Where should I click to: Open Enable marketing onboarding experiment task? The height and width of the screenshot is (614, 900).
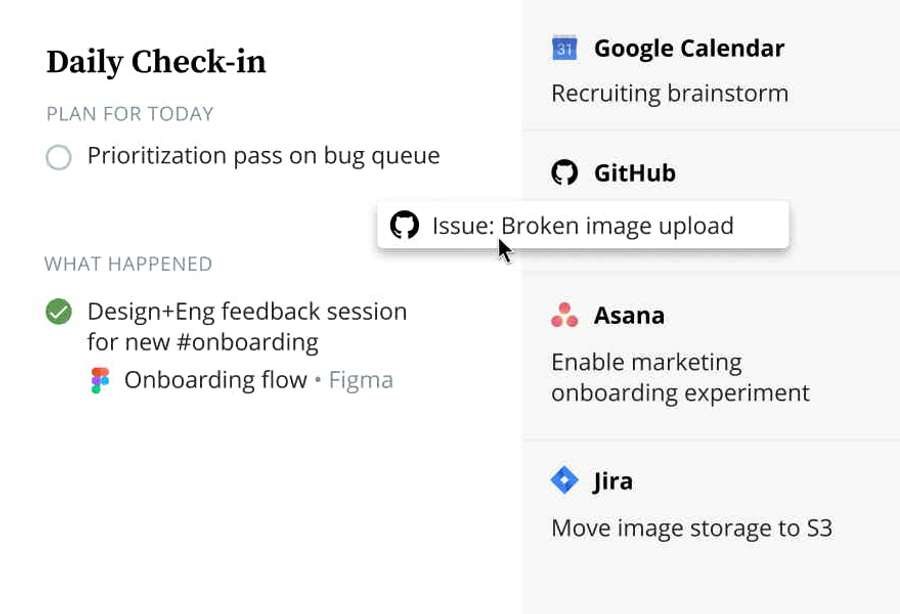(680, 377)
